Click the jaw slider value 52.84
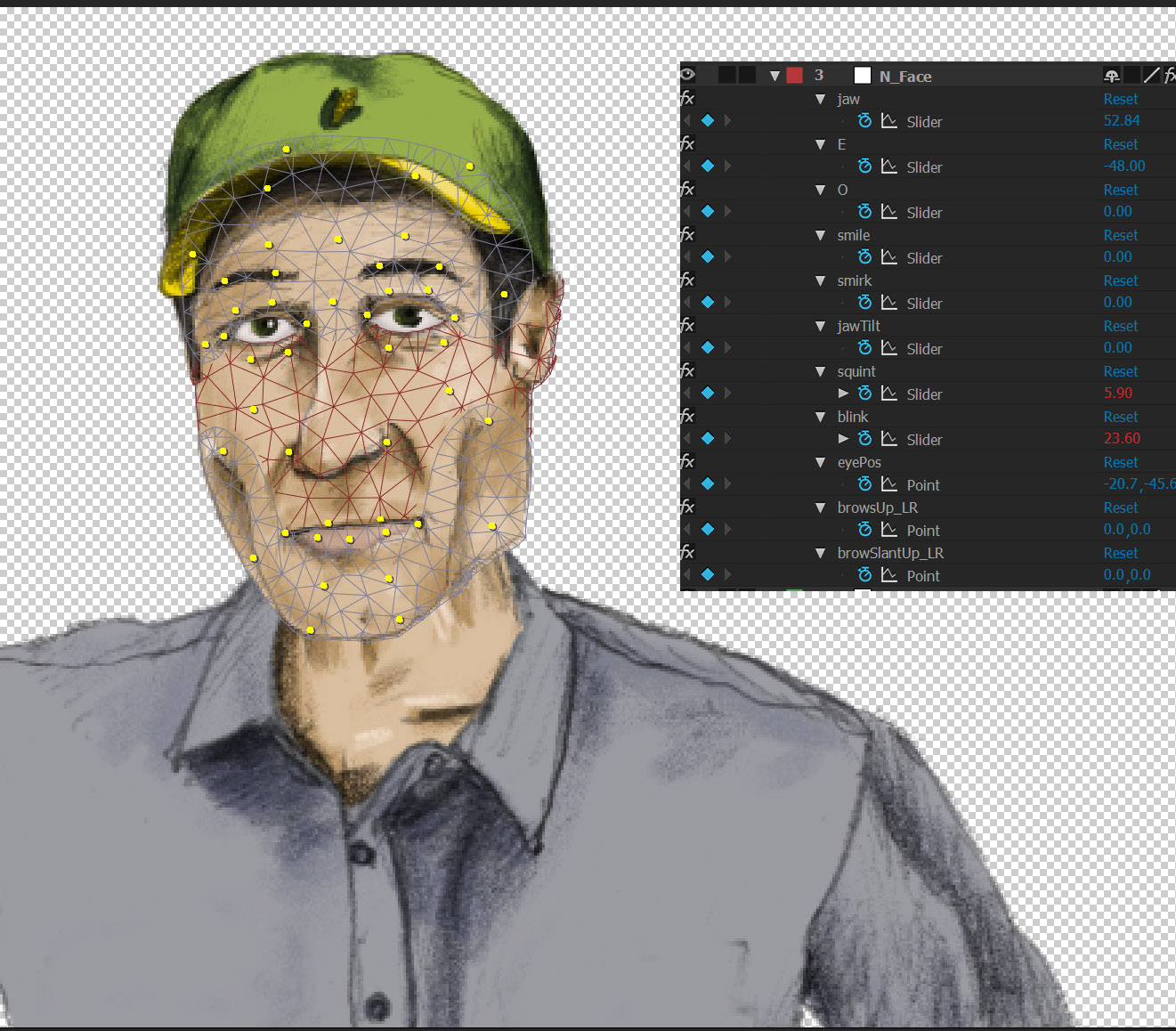The width and height of the screenshot is (1176, 1031). tap(1122, 121)
